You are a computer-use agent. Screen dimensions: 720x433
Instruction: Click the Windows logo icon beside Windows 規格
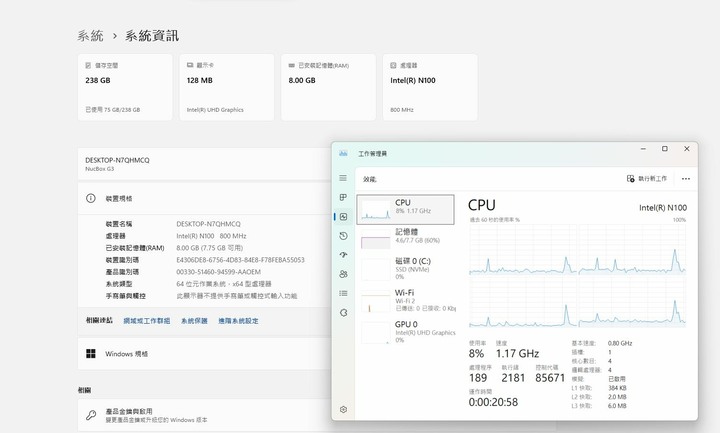click(91, 354)
